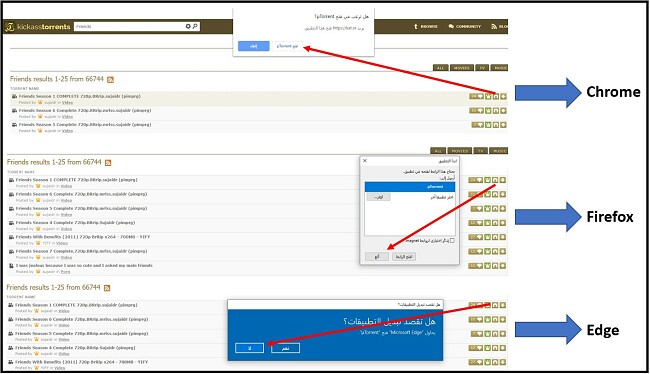Click magnet icon for Season 6 row, Firefox panel

click(495, 194)
